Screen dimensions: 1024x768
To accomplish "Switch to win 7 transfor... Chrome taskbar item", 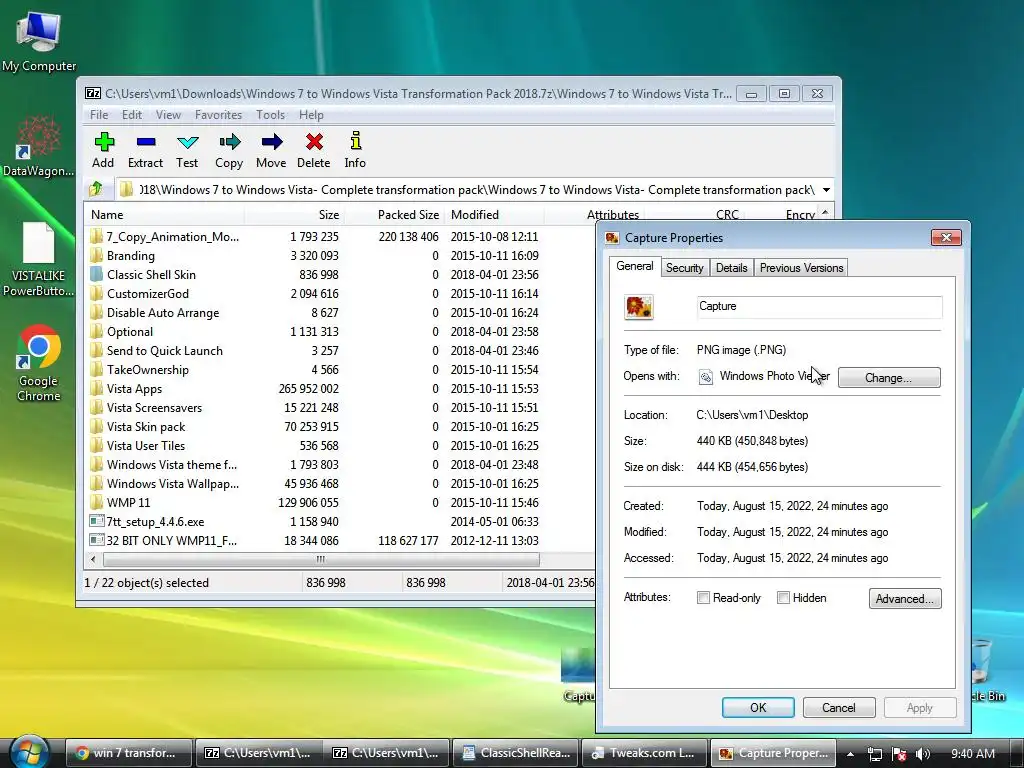I will [129, 753].
